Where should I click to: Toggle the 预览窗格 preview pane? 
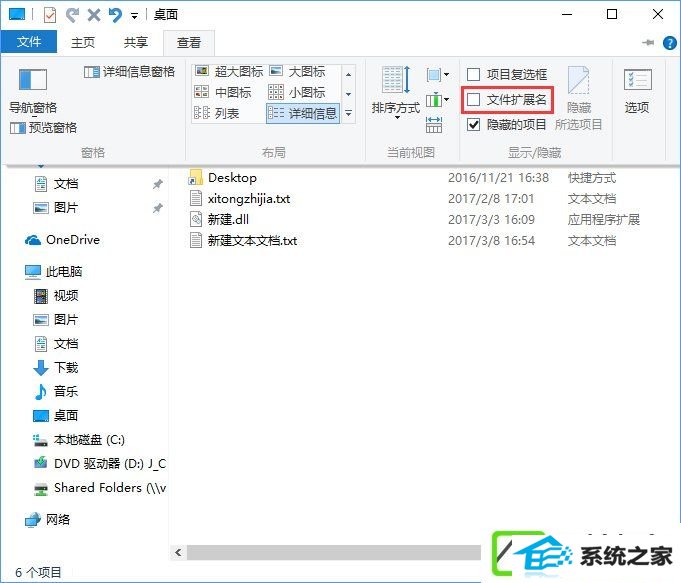(x=43, y=128)
